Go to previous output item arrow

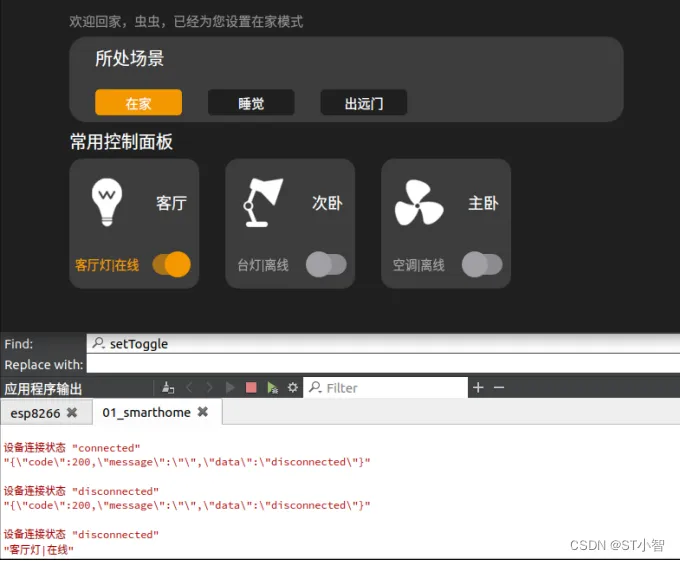coord(189,387)
